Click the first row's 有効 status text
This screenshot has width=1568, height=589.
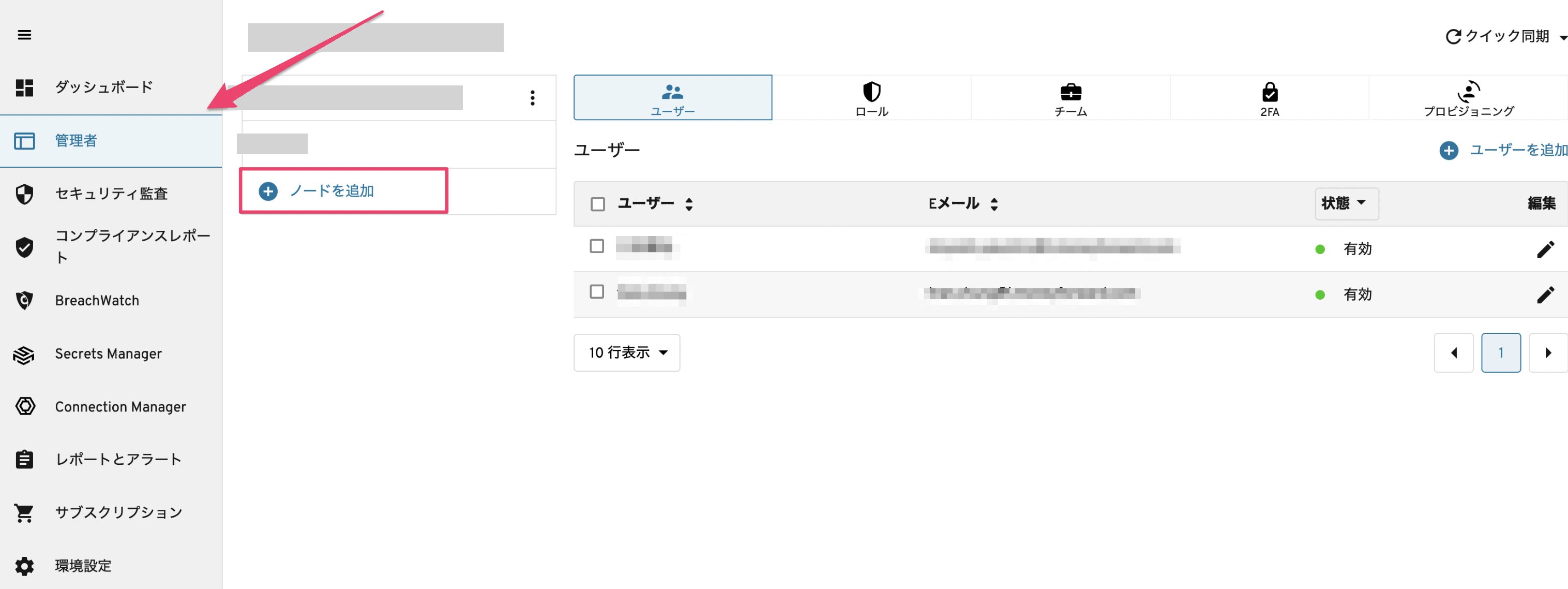click(x=1358, y=249)
